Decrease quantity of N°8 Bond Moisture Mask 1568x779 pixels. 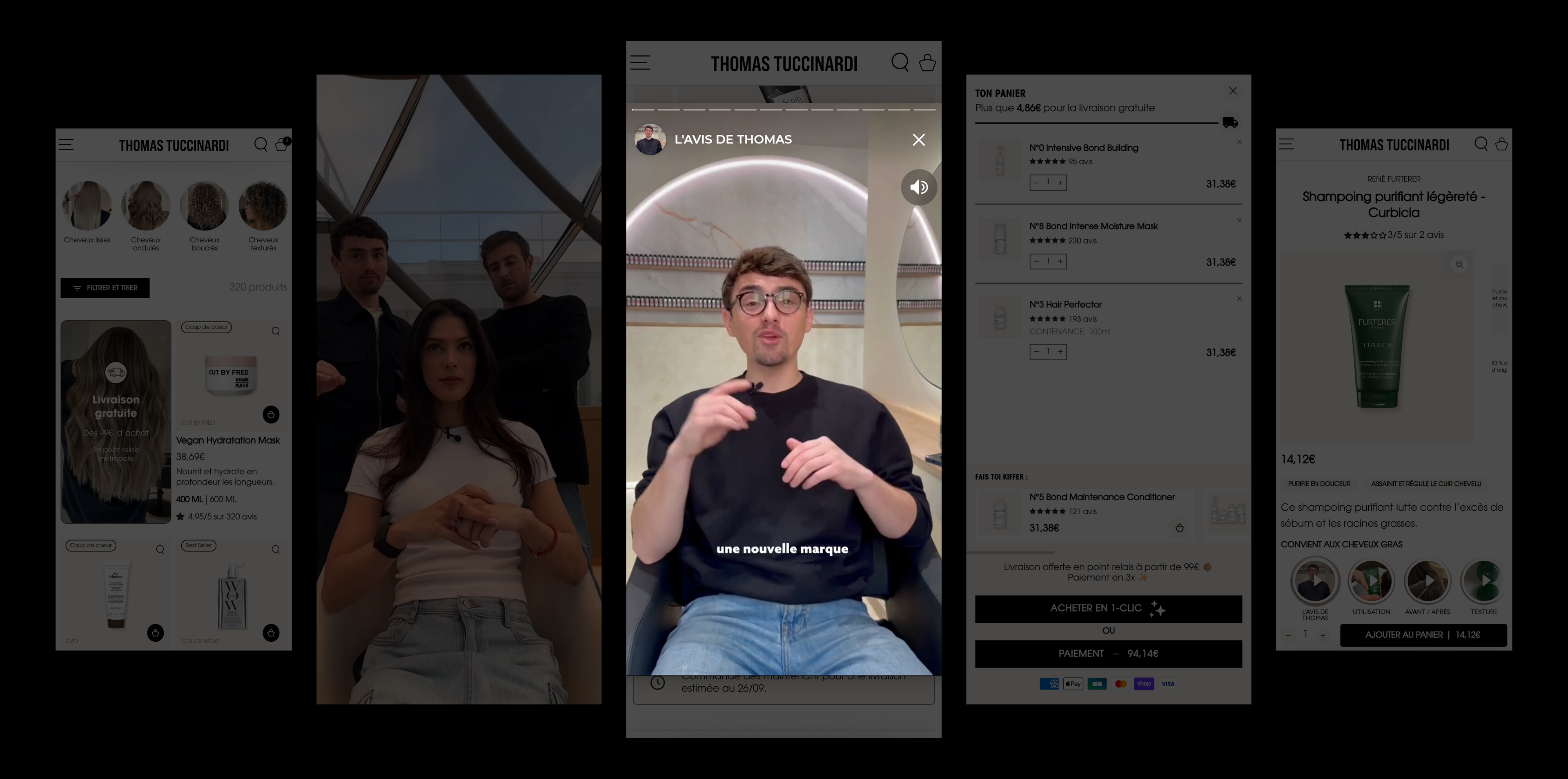coord(1036,261)
